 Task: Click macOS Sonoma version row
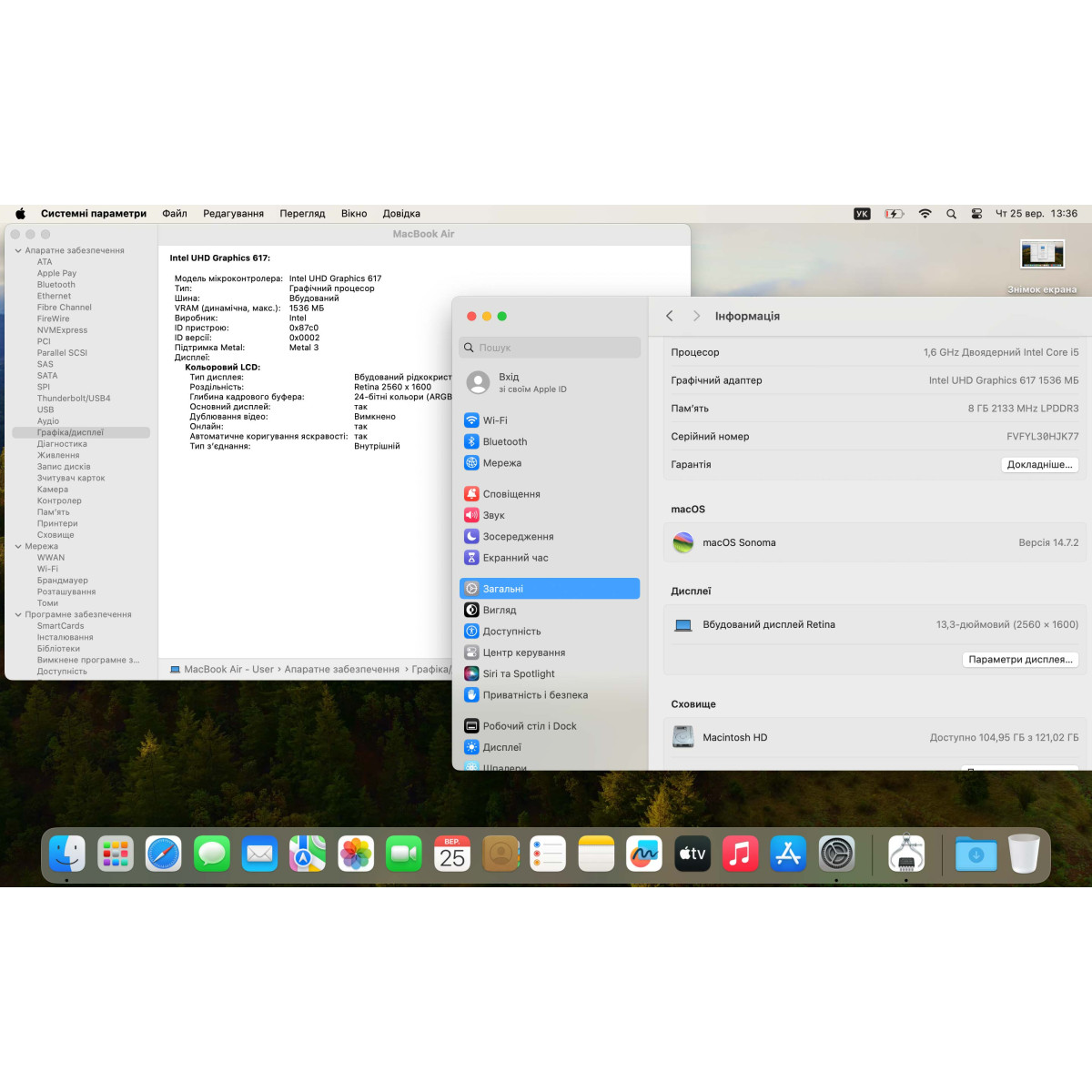(x=875, y=542)
